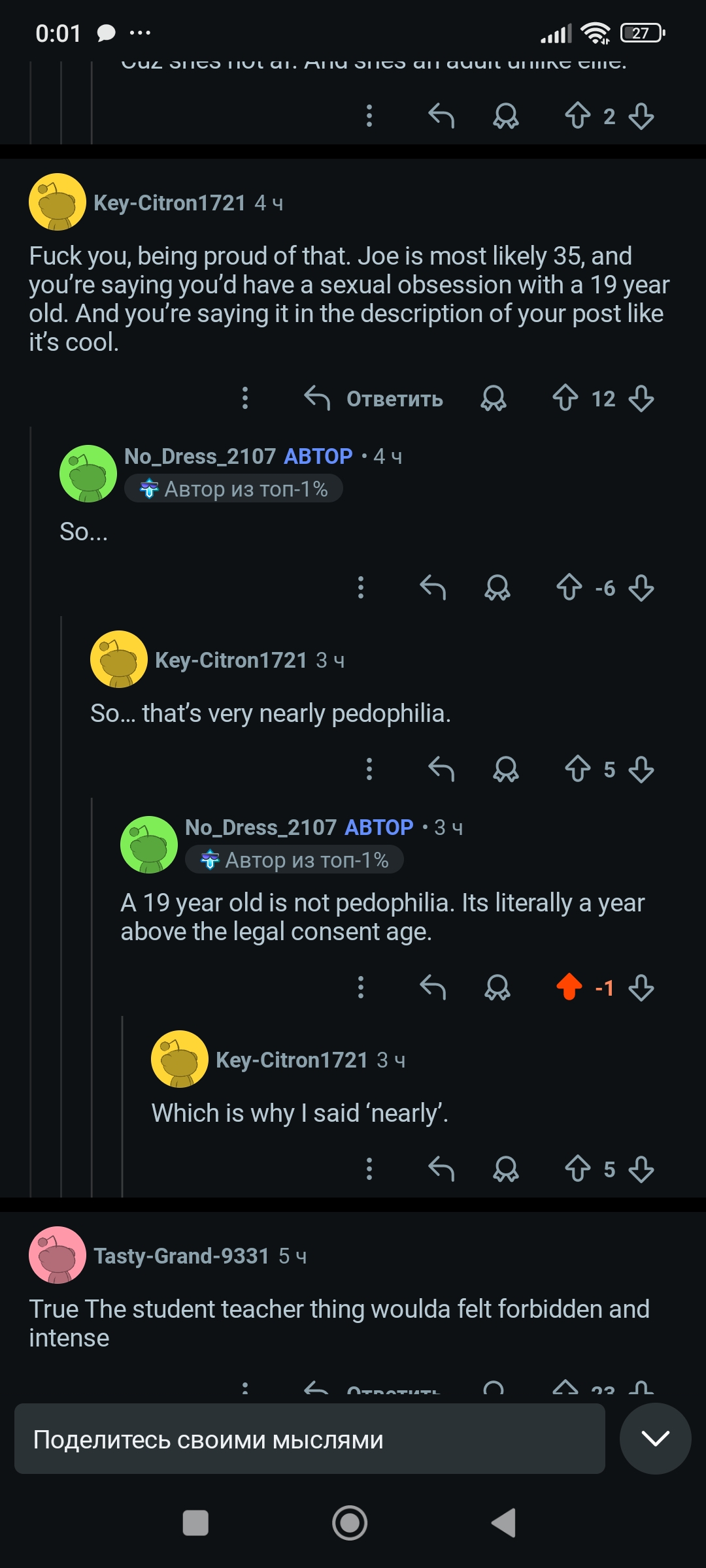This screenshot has height=1568, width=706.
Task: Reply icon on '19 year old' comment
Action: click(433, 987)
